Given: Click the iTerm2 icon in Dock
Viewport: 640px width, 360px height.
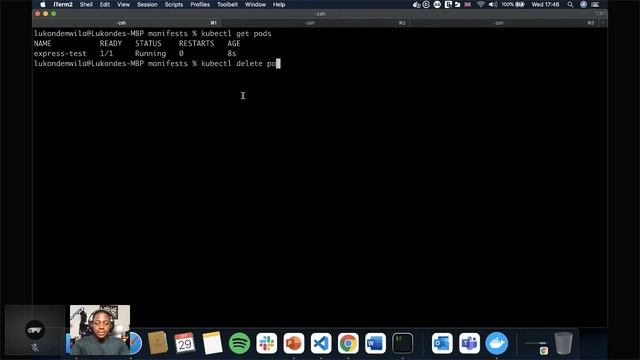Looking at the screenshot, I should click(402, 343).
